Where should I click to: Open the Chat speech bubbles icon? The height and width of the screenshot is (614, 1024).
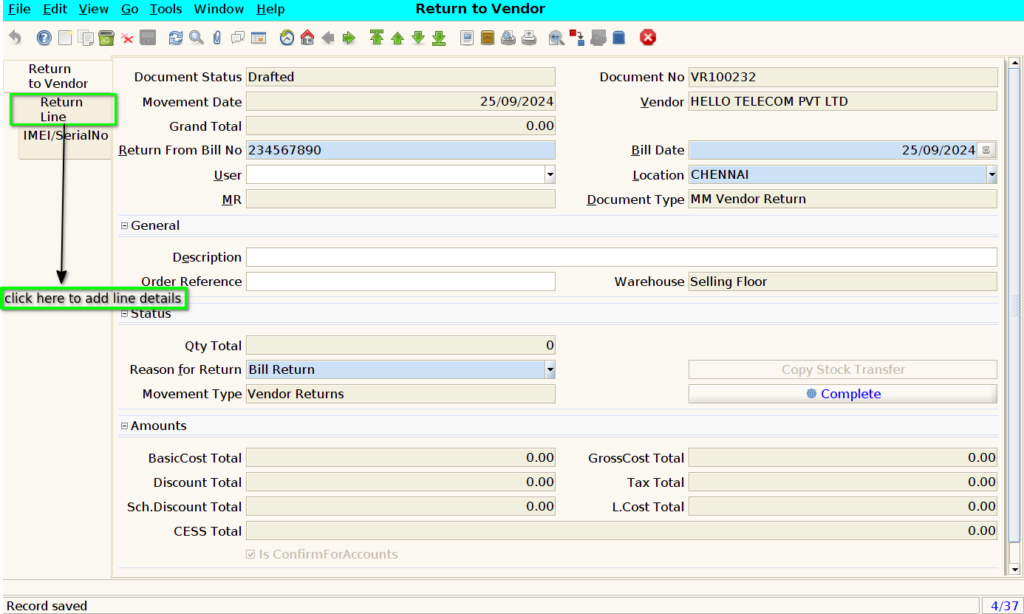[x=238, y=38]
